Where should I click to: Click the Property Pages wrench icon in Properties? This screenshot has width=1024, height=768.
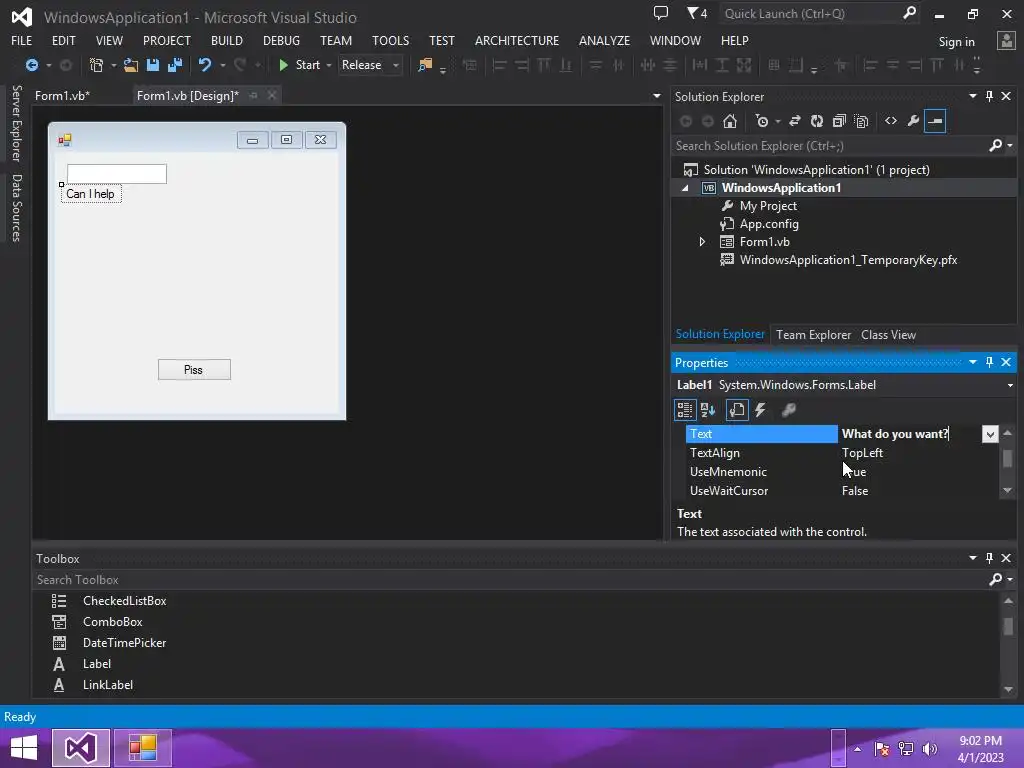coord(789,410)
